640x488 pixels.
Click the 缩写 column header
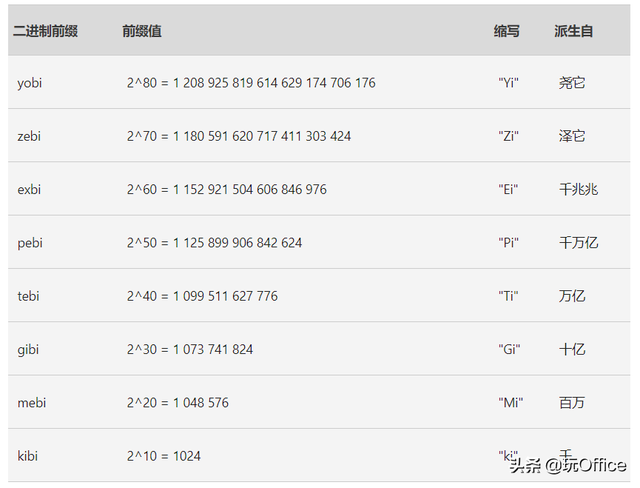(507, 31)
